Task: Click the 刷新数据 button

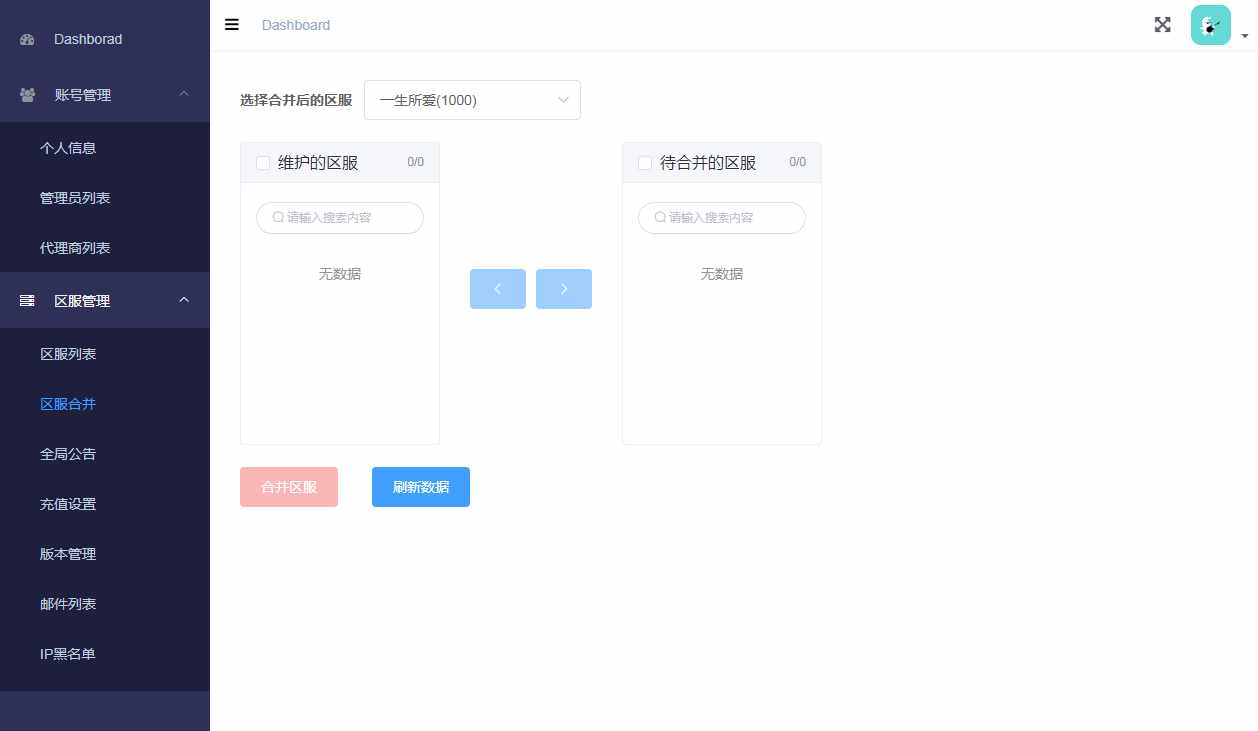Action: (x=420, y=487)
